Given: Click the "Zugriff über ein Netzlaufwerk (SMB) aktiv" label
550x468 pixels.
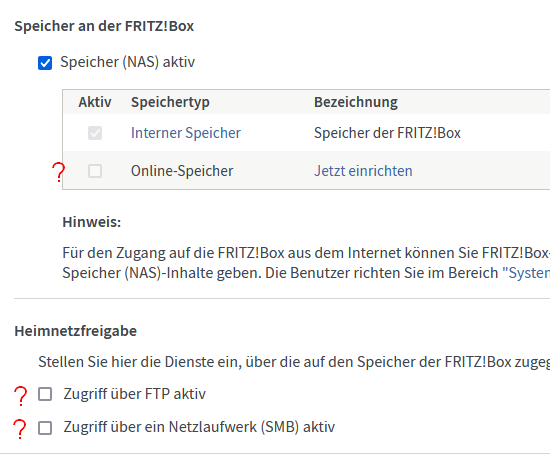Looking at the screenshot, I should point(199,427).
